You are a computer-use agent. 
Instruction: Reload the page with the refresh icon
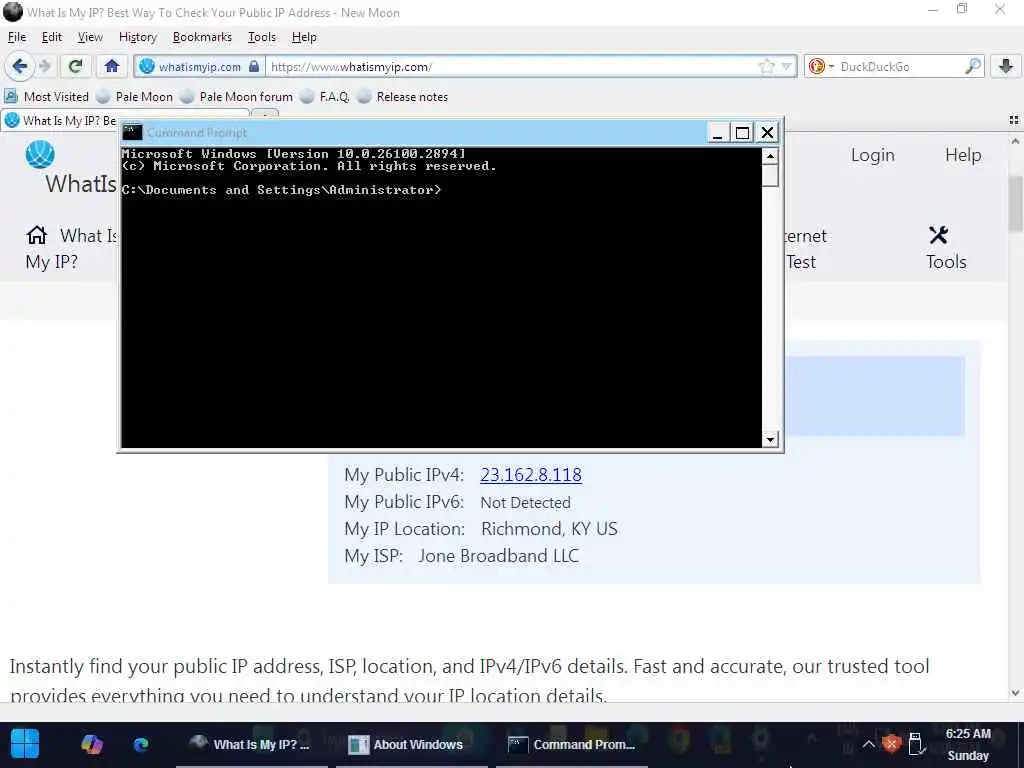pos(75,66)
